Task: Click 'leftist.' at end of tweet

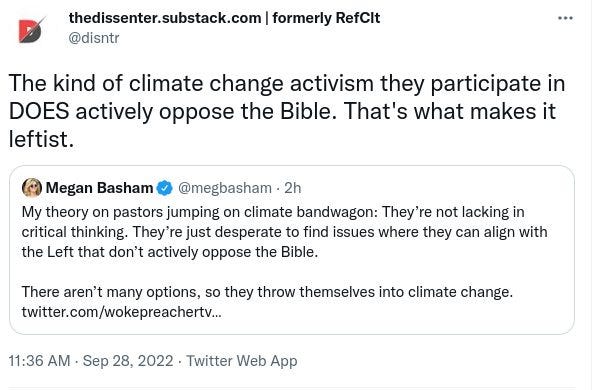Action: tap(41, 139)
